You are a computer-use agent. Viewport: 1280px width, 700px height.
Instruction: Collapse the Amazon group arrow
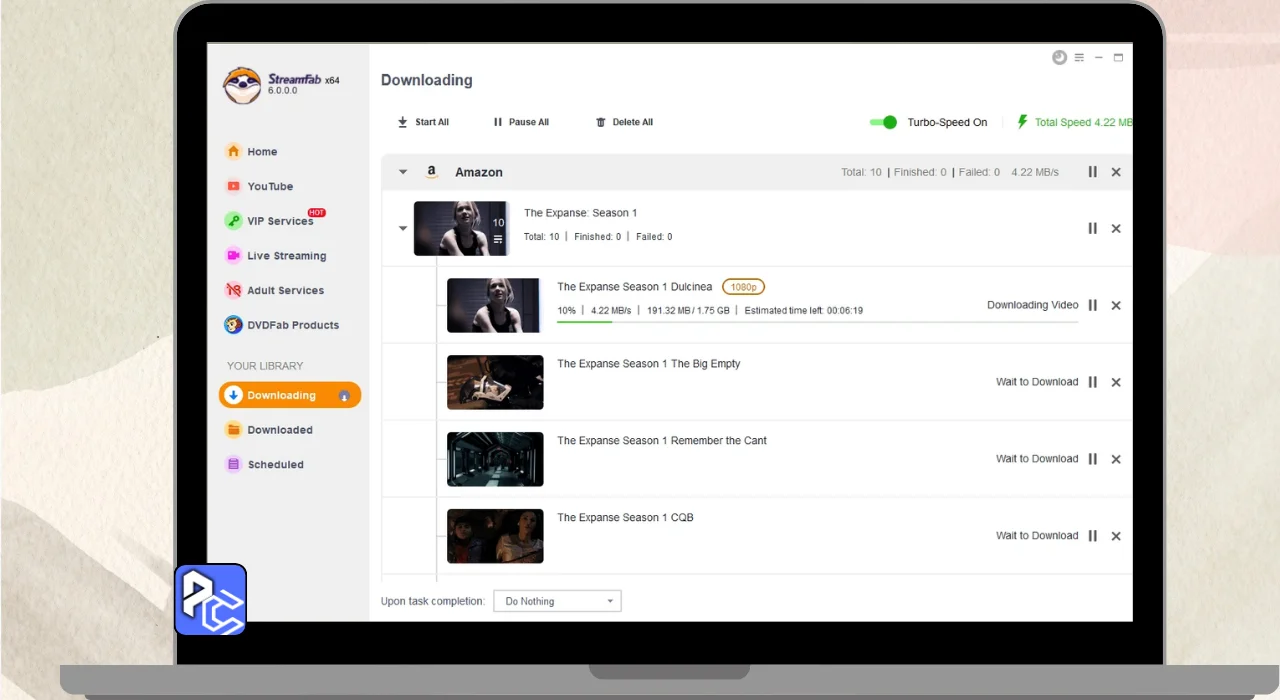403,172
